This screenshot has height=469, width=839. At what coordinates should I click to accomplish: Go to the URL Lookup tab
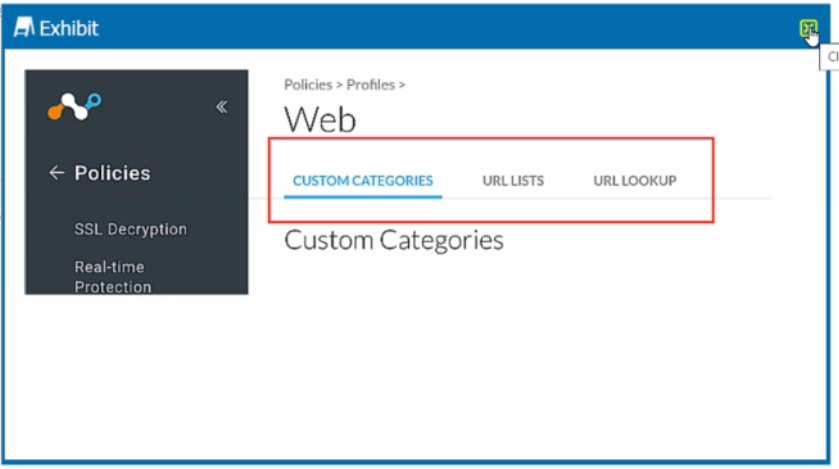click(x=634, y=181)
